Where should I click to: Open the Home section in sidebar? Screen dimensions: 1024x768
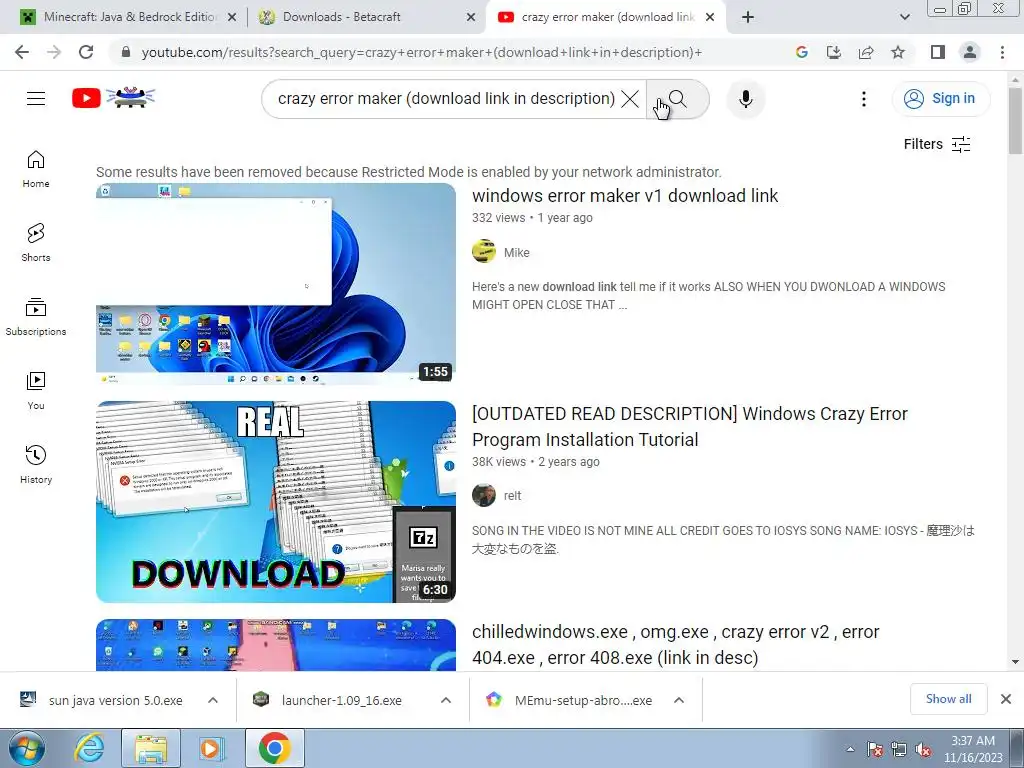pyautogui.click(x=36, y=169)
